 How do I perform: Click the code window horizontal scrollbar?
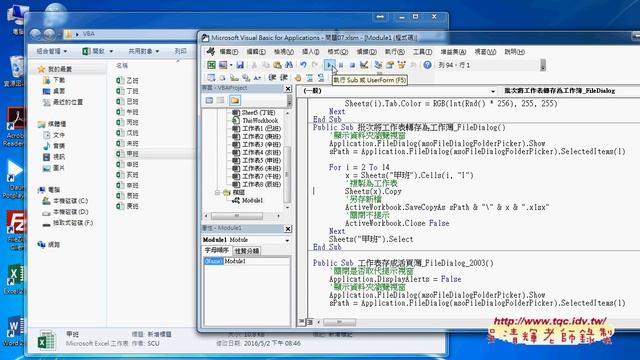tap(339, 322)
